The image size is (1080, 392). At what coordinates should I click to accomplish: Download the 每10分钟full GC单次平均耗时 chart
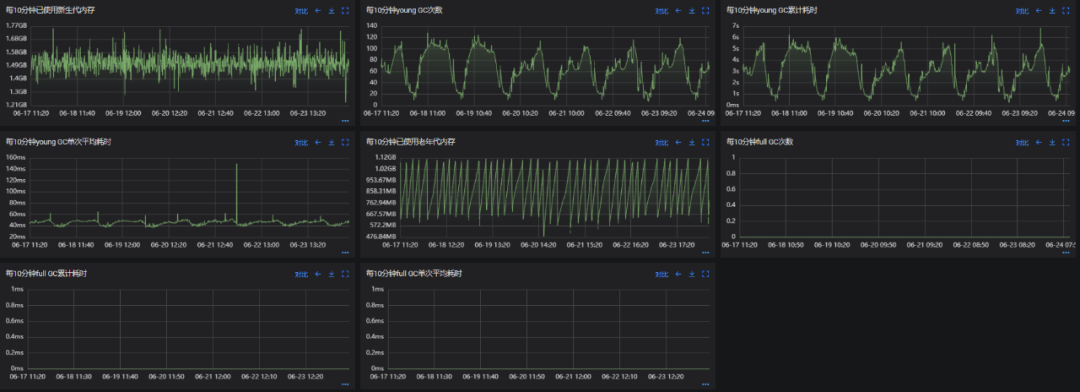pos(692,274)
